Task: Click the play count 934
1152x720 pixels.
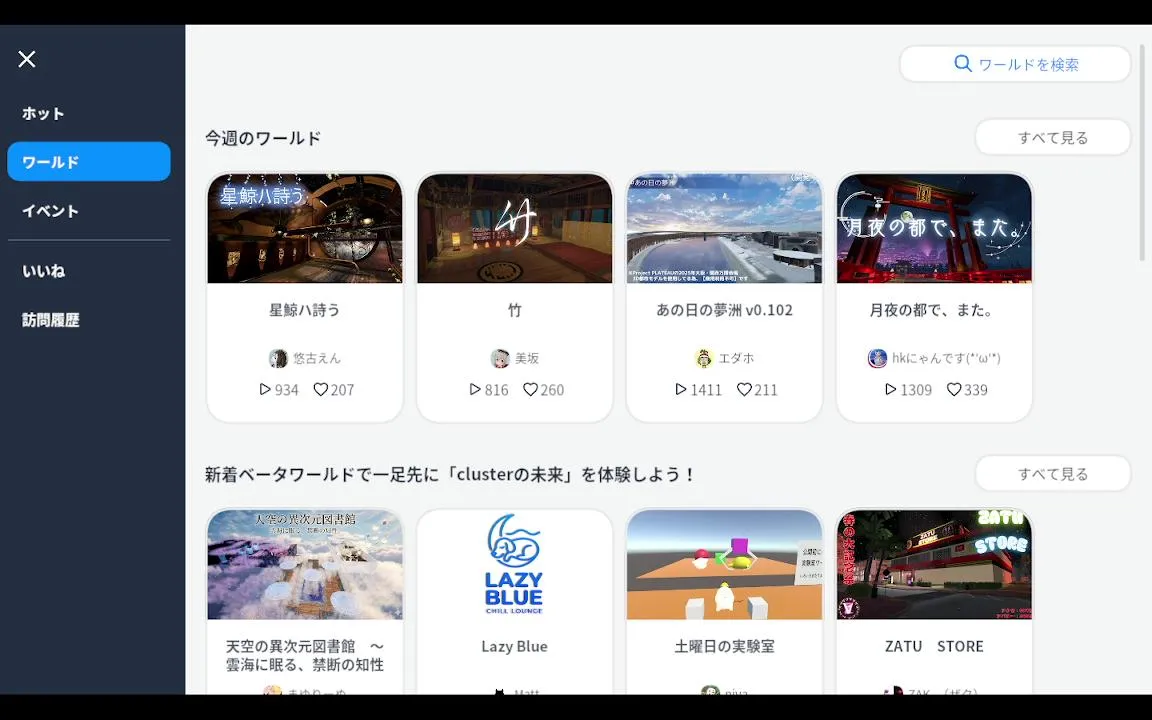Action: [x=287, y=390]
